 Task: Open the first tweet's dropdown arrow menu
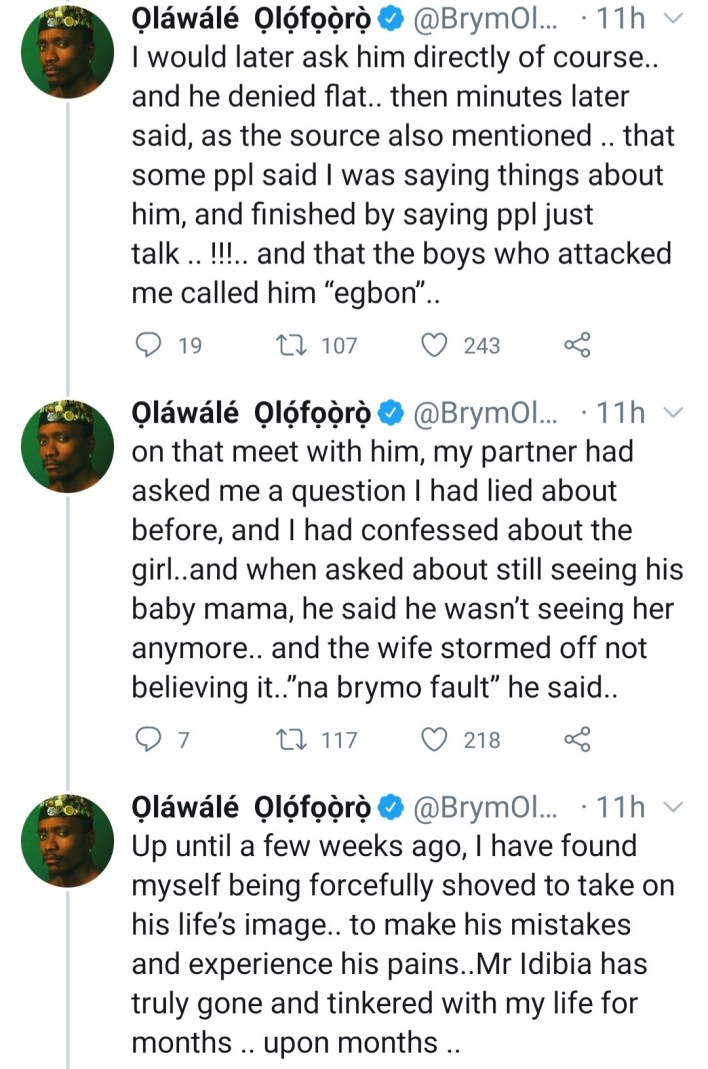[x=673, y=17]
